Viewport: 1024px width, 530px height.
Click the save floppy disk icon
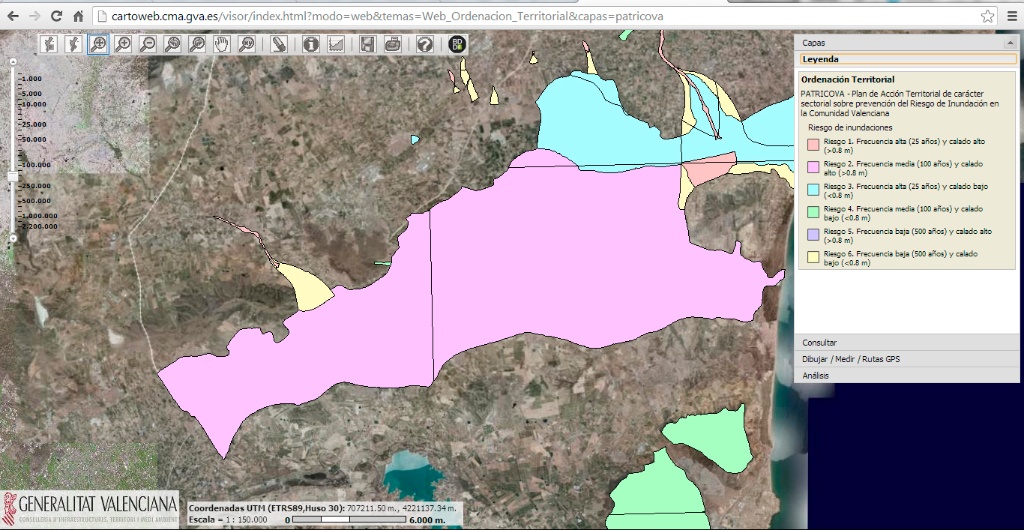click(368, 44)
